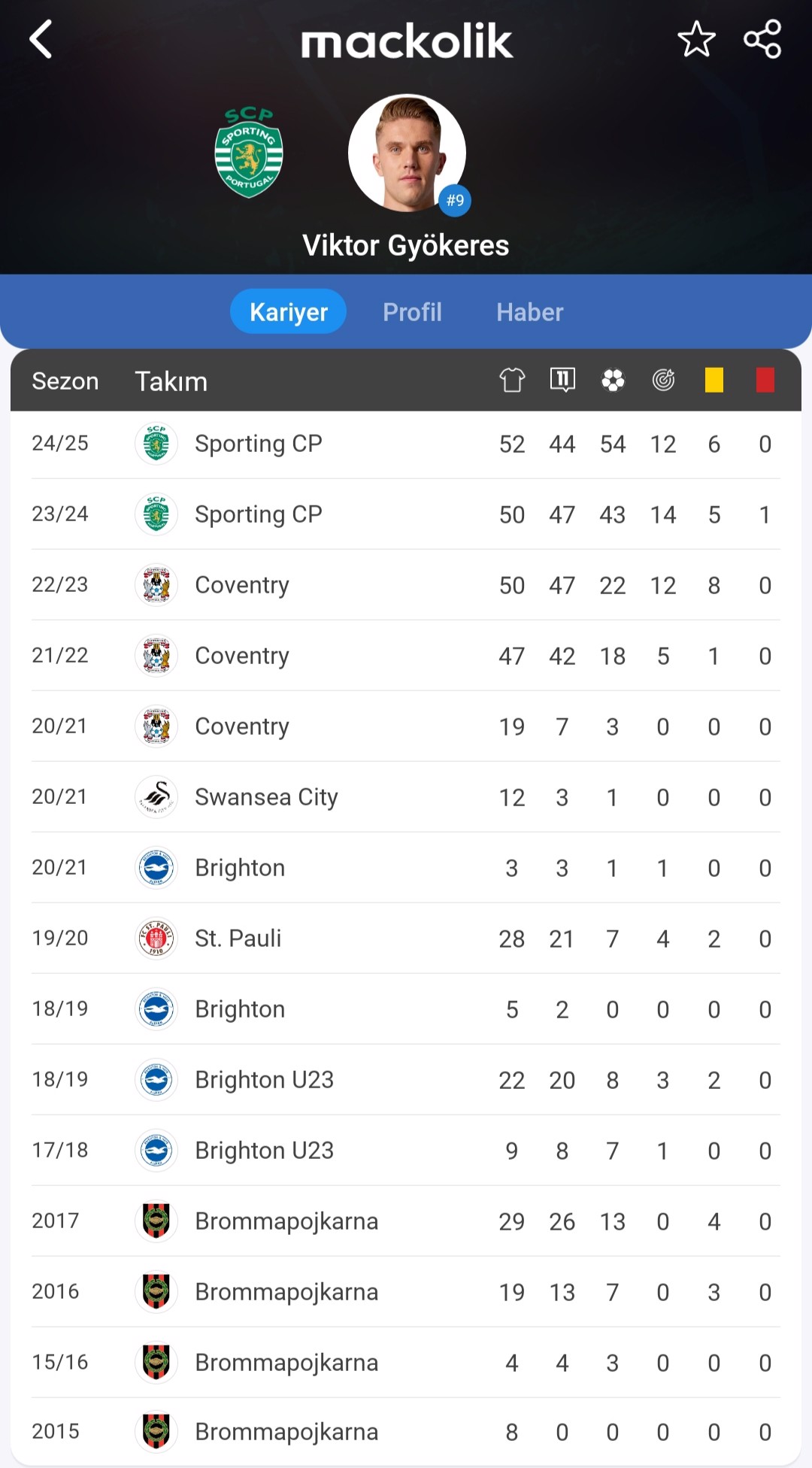The height and width of the screenshot is (1468, 812).
Task: Tap the yellow card column icon
Action: (714, 380)
